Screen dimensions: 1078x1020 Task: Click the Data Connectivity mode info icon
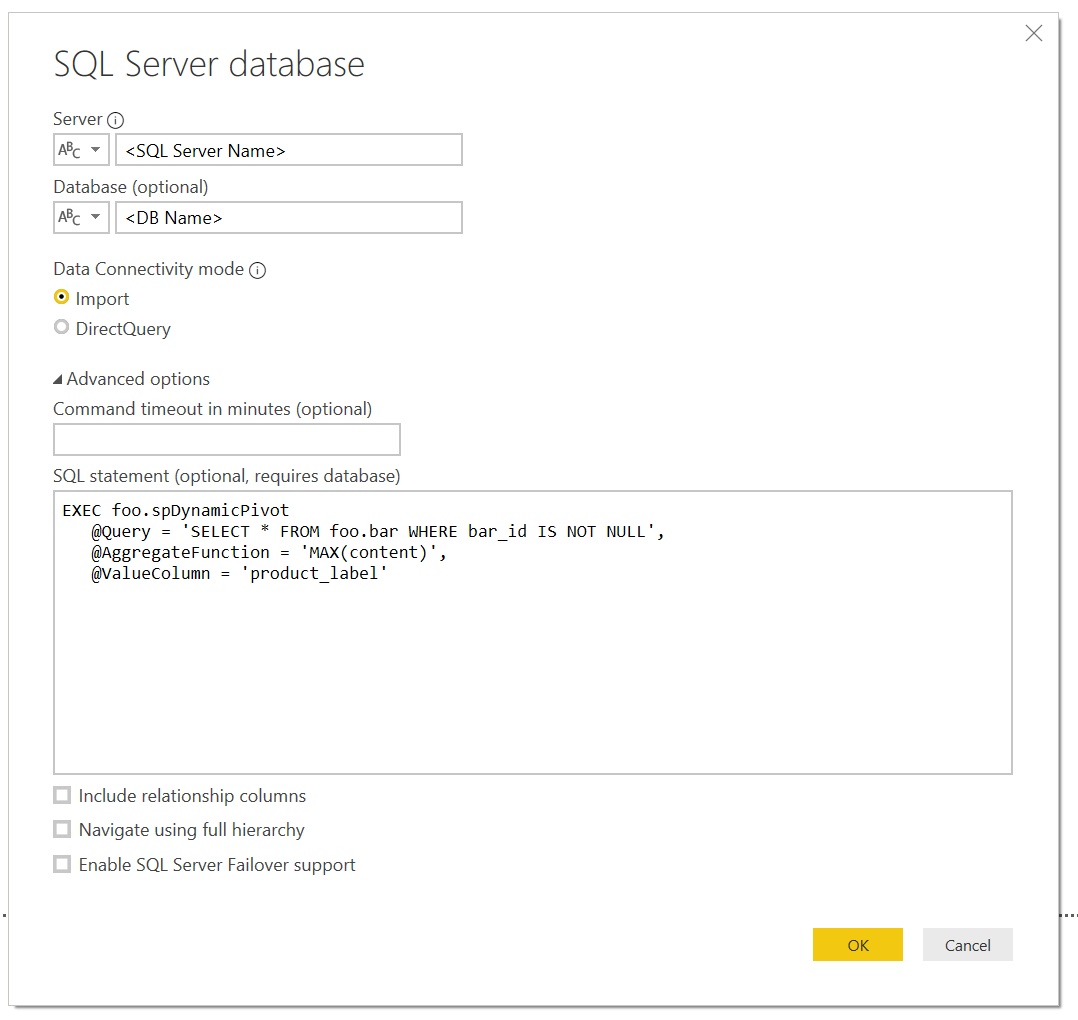(257, 269)
